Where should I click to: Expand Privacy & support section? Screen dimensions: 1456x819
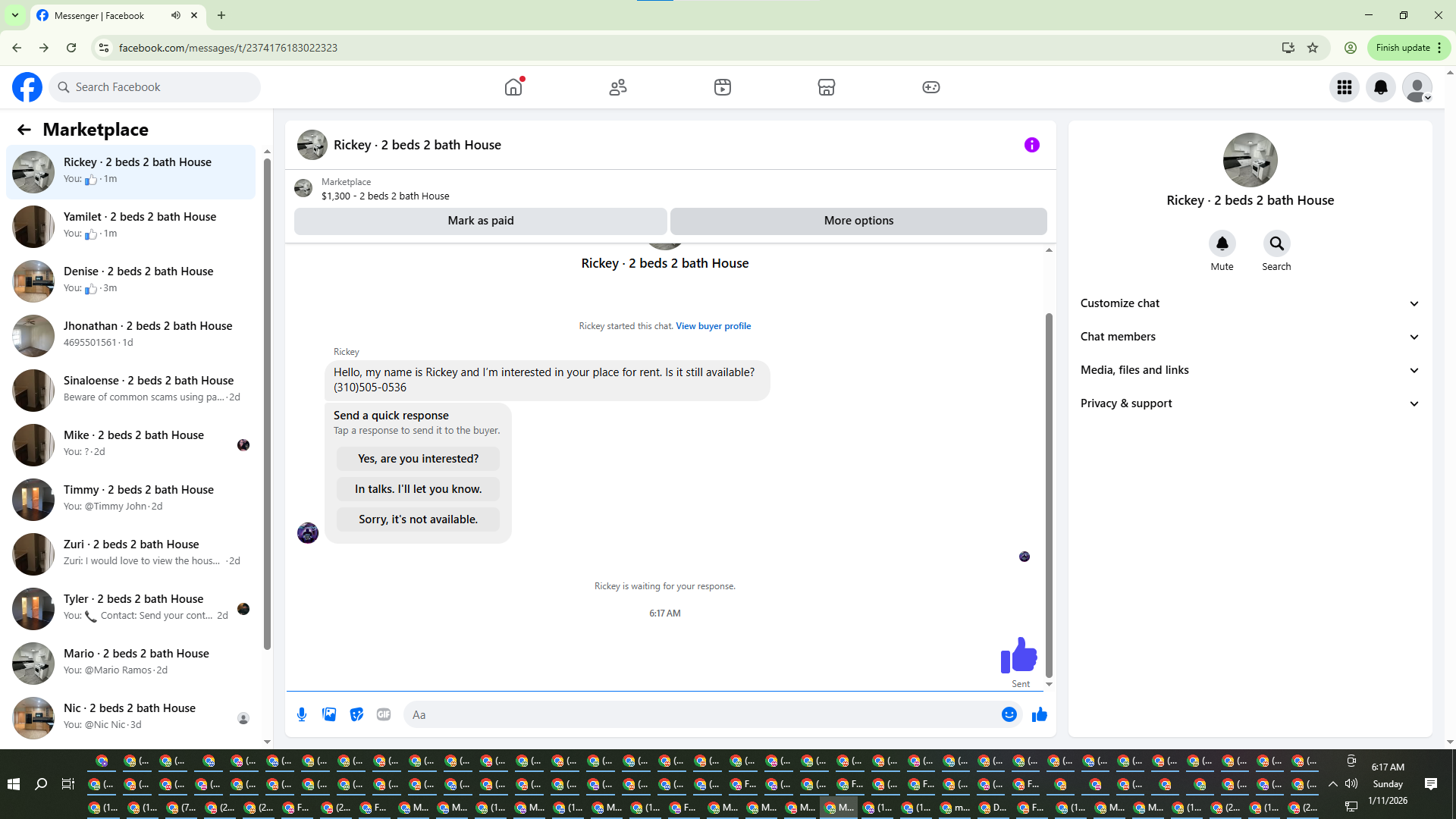pos(1250,403)
